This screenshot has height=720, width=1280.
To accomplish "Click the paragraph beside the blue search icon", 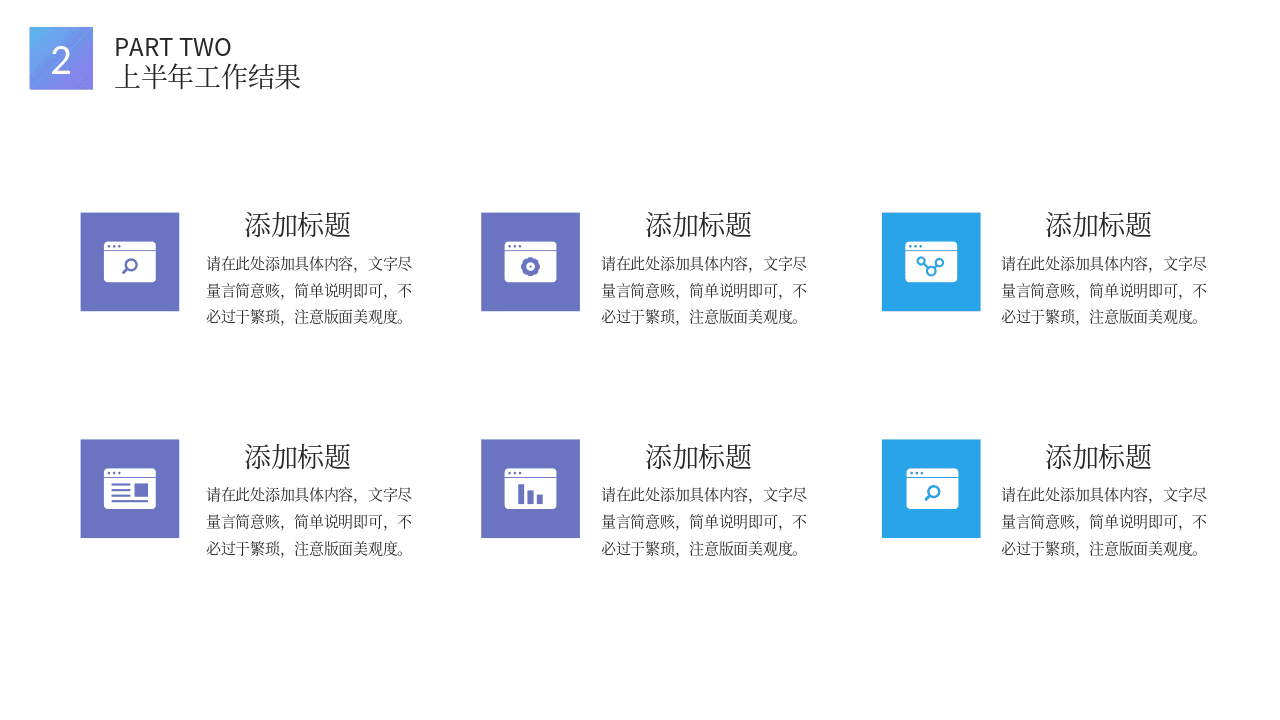I will click(1105, 522).
